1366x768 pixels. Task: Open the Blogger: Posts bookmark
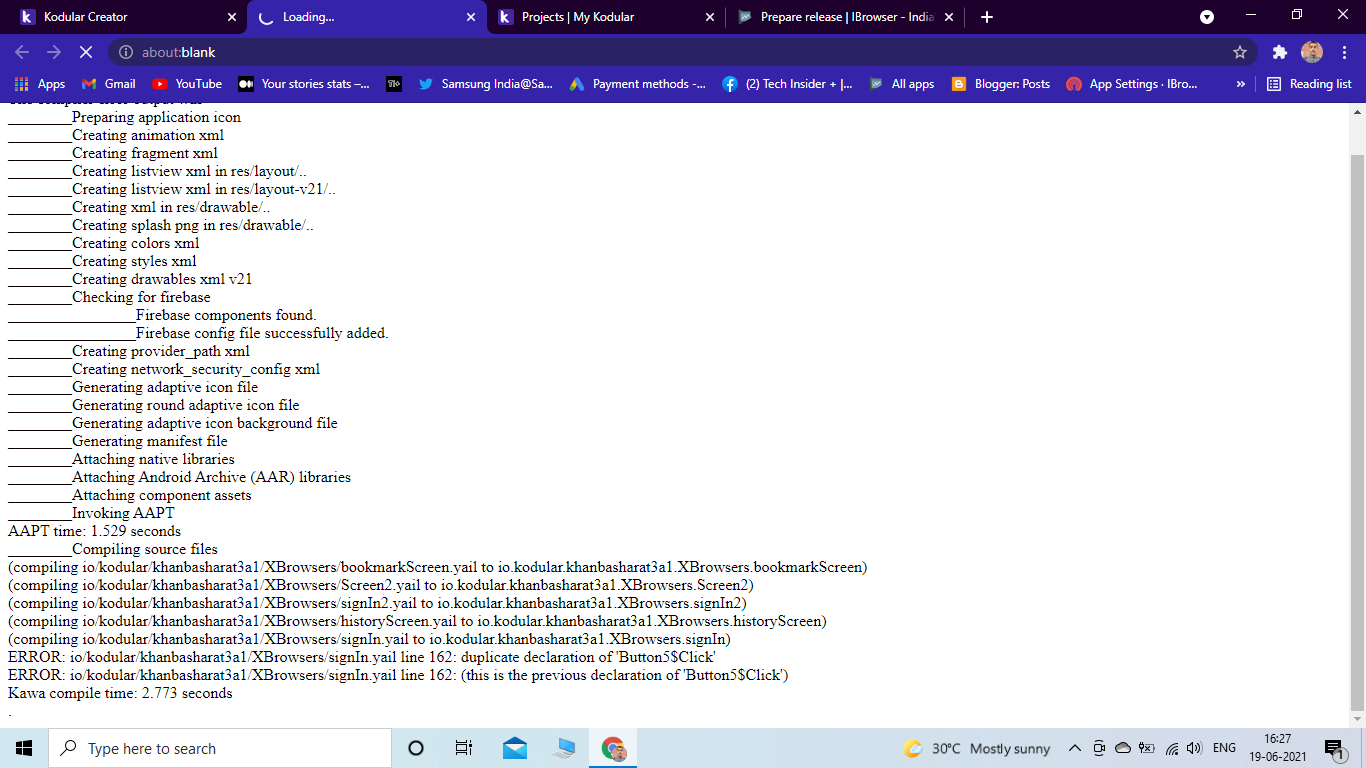(x=1000, y=84)
